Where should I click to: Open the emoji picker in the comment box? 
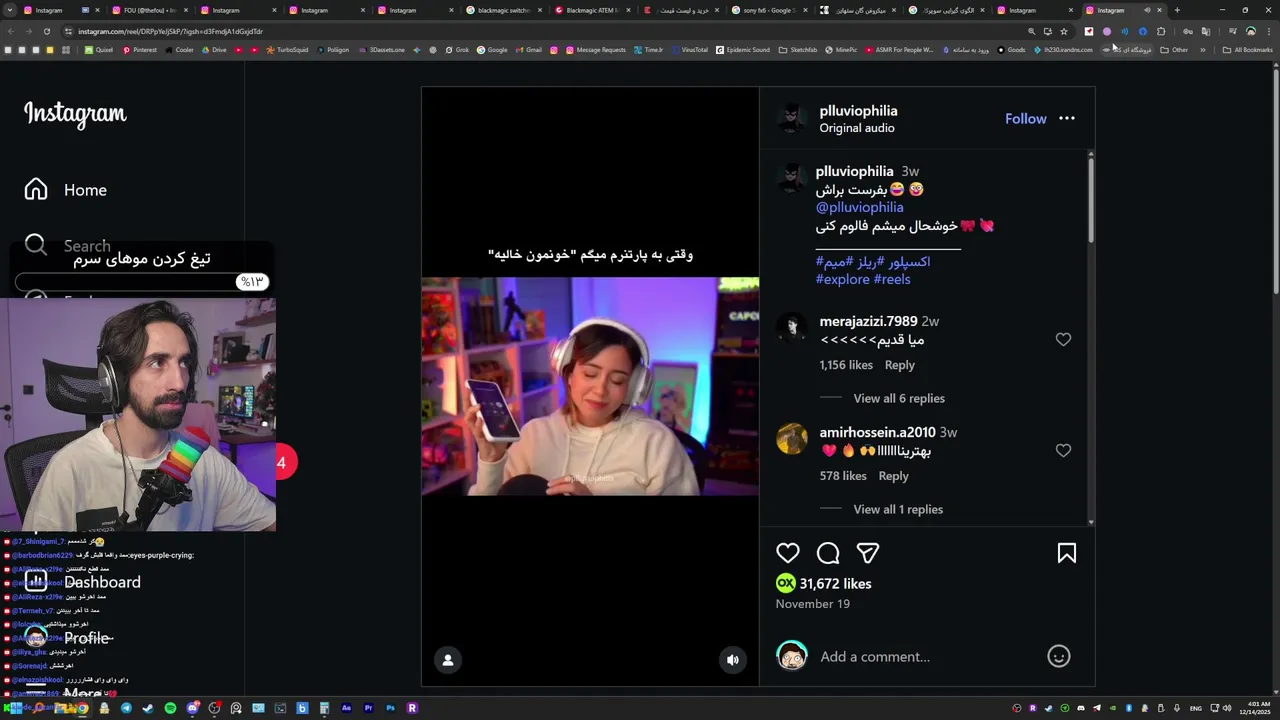coord(1059,656)
